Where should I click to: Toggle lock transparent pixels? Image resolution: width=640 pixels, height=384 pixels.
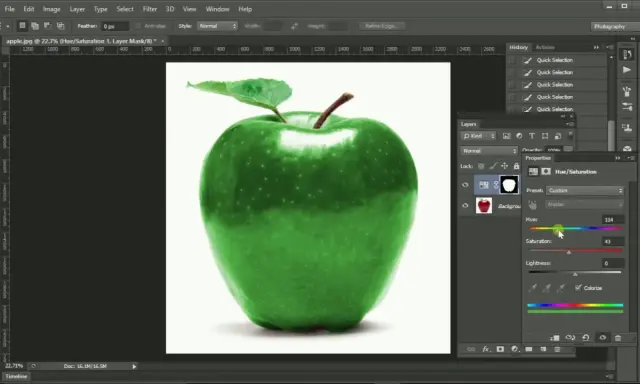[481, 166]
